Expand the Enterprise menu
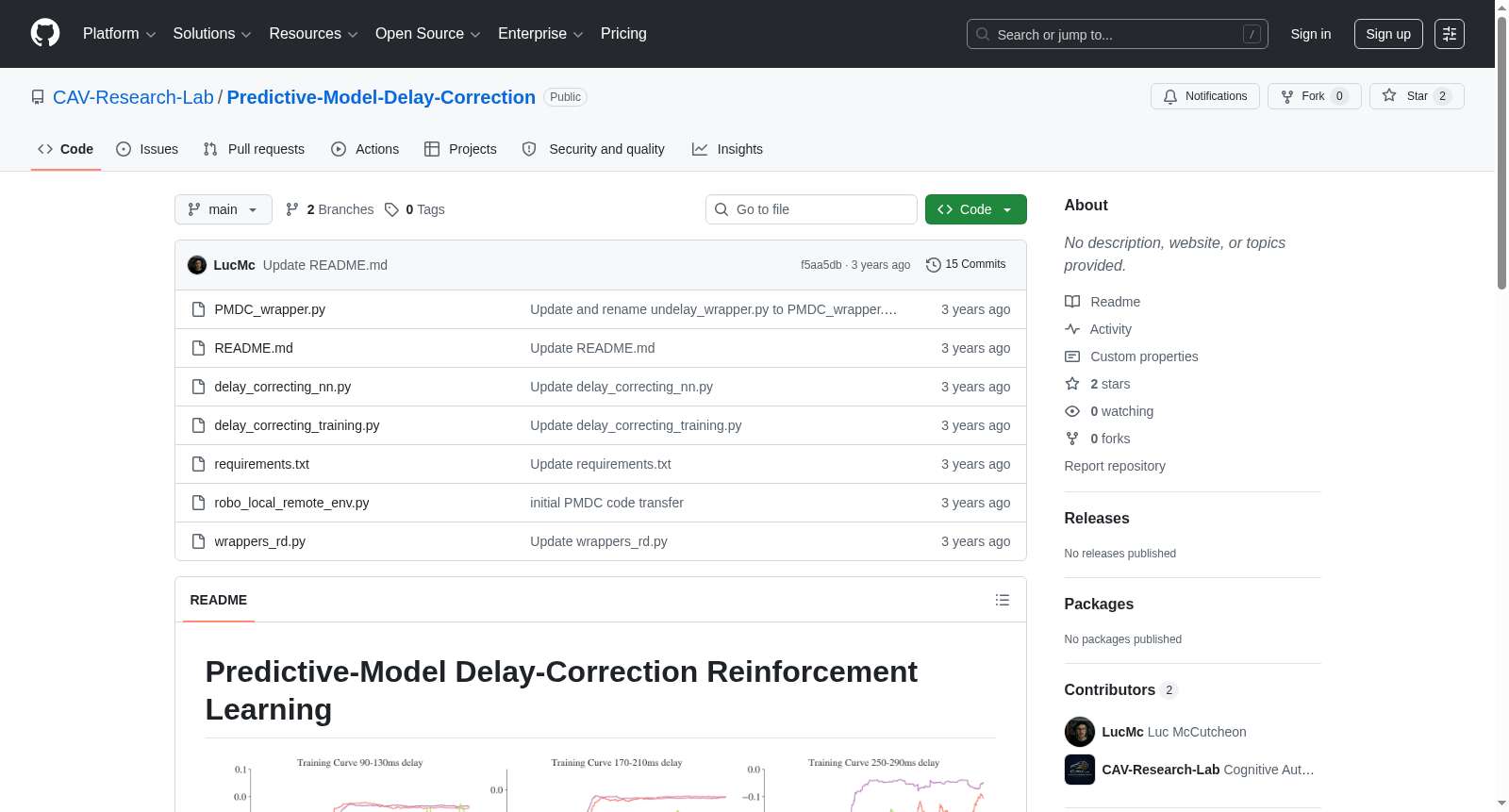Screen dimensions: 1509x812 (x=540, y=34)
